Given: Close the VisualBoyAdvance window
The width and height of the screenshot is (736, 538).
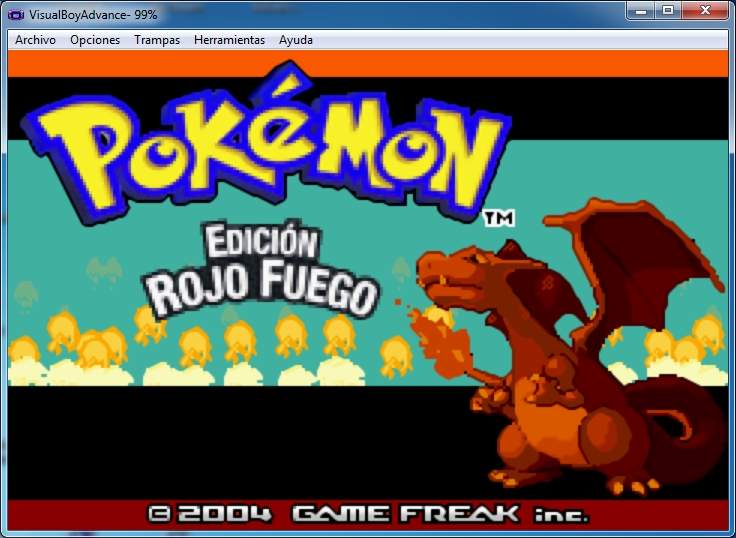Looking at the screenshot, I should coord(705,10).
